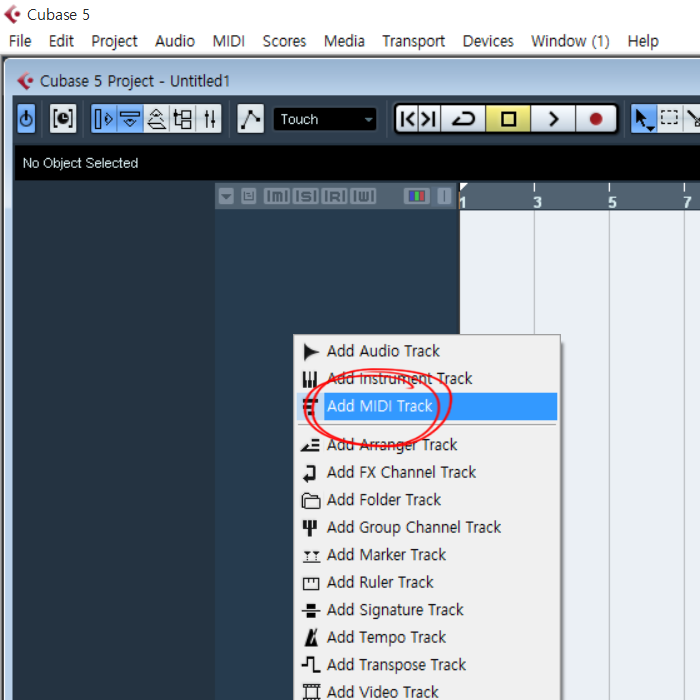700x700 pixels.
Task: Toggle global Solo button in track header
Action: pyautogui.click(x=306, y=196)
